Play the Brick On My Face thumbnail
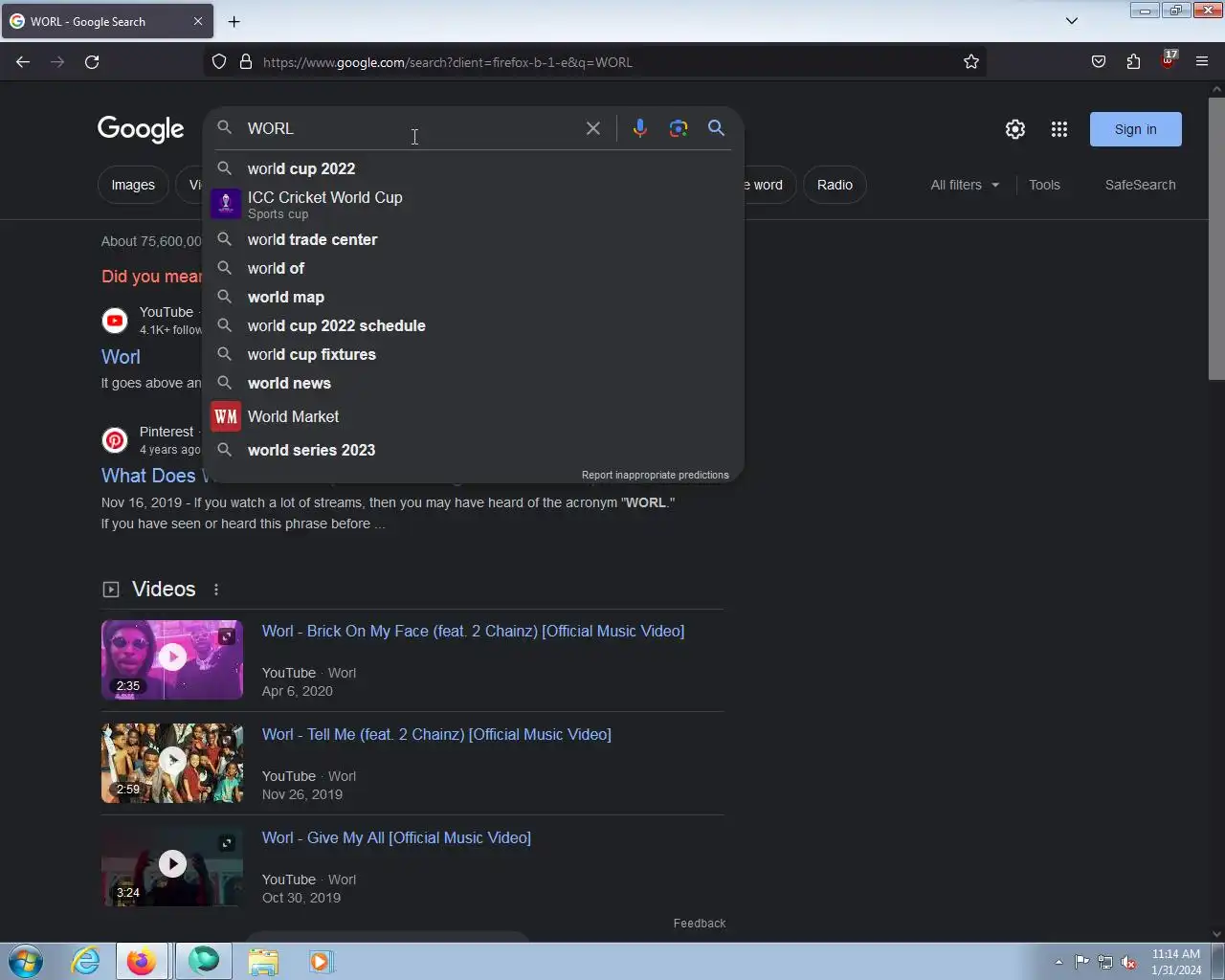The width and height of the screenshot is (1225, 980). pyautogui.click(x=172, y=659)
